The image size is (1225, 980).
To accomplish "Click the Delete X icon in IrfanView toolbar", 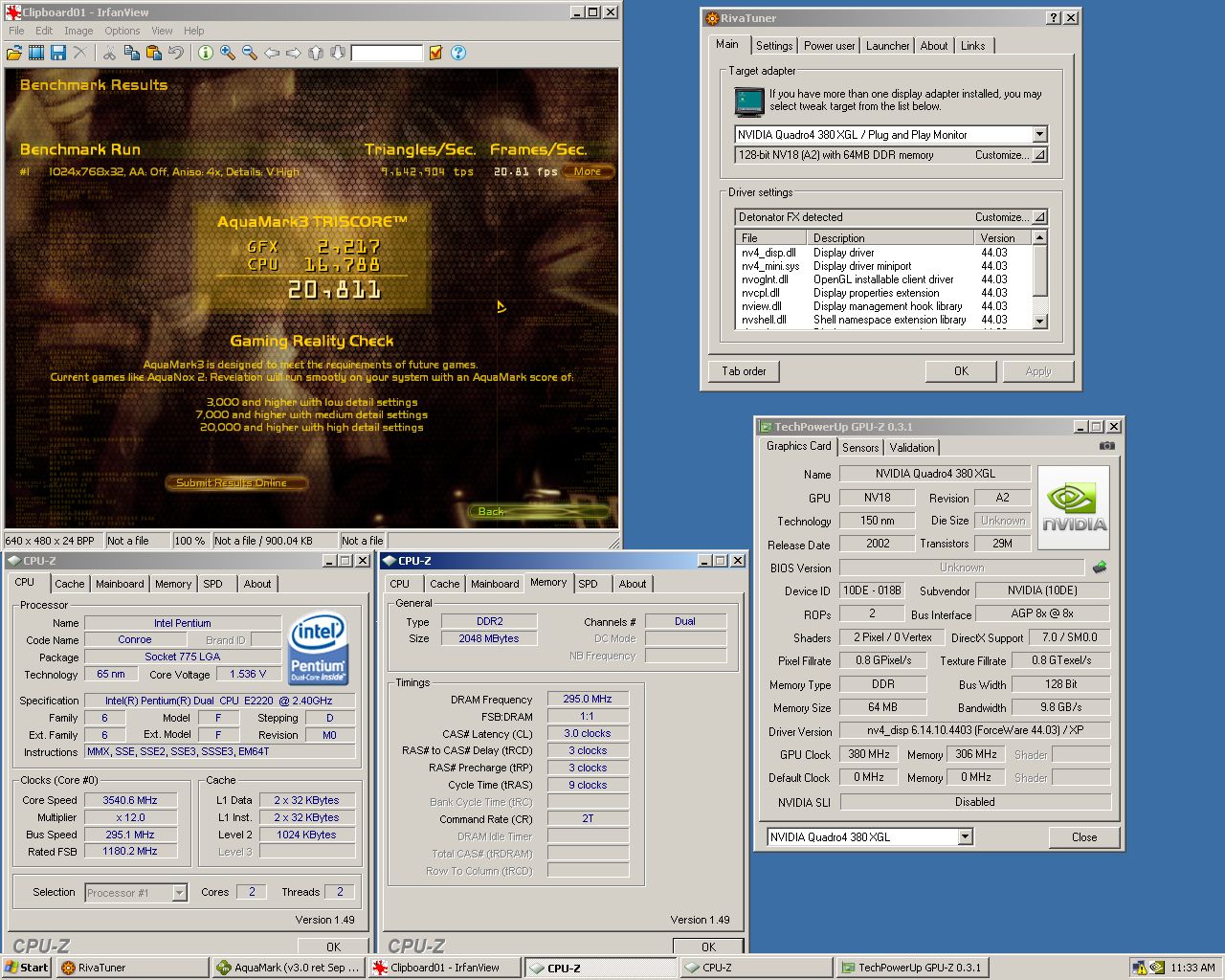I will click(x=80, y=53).
